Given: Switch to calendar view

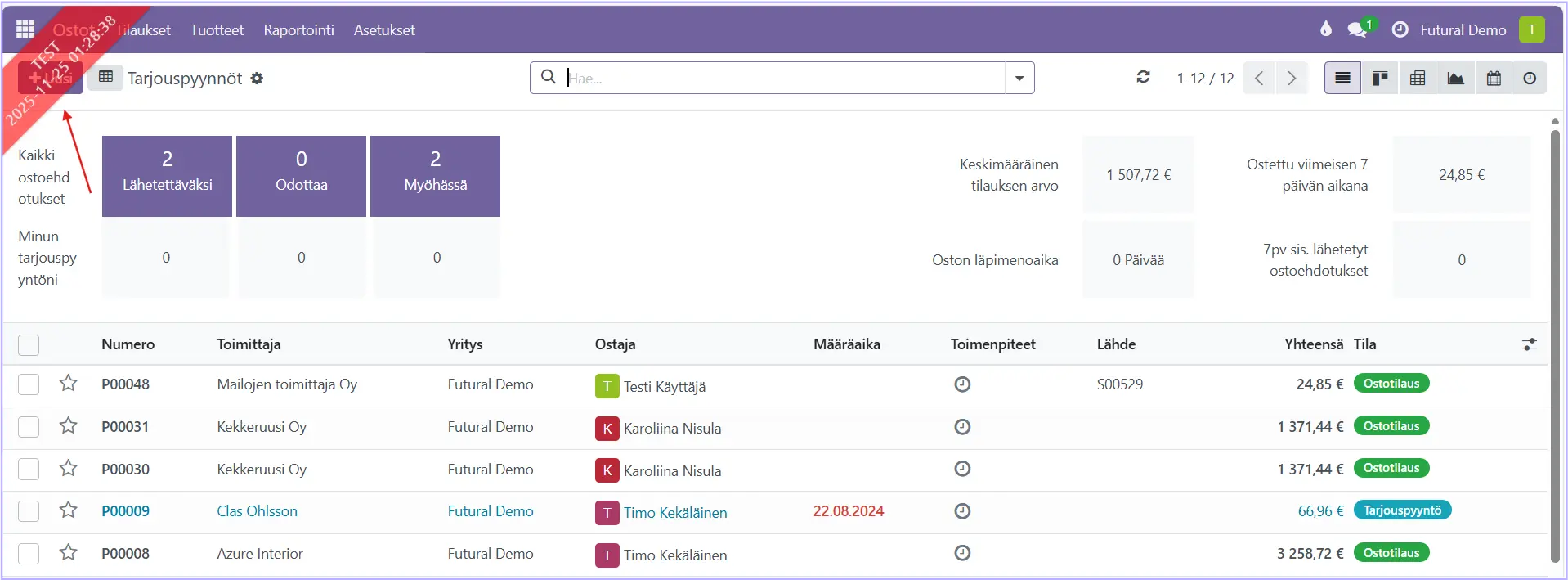Looking at the screenshot, I should point(1493,78).
